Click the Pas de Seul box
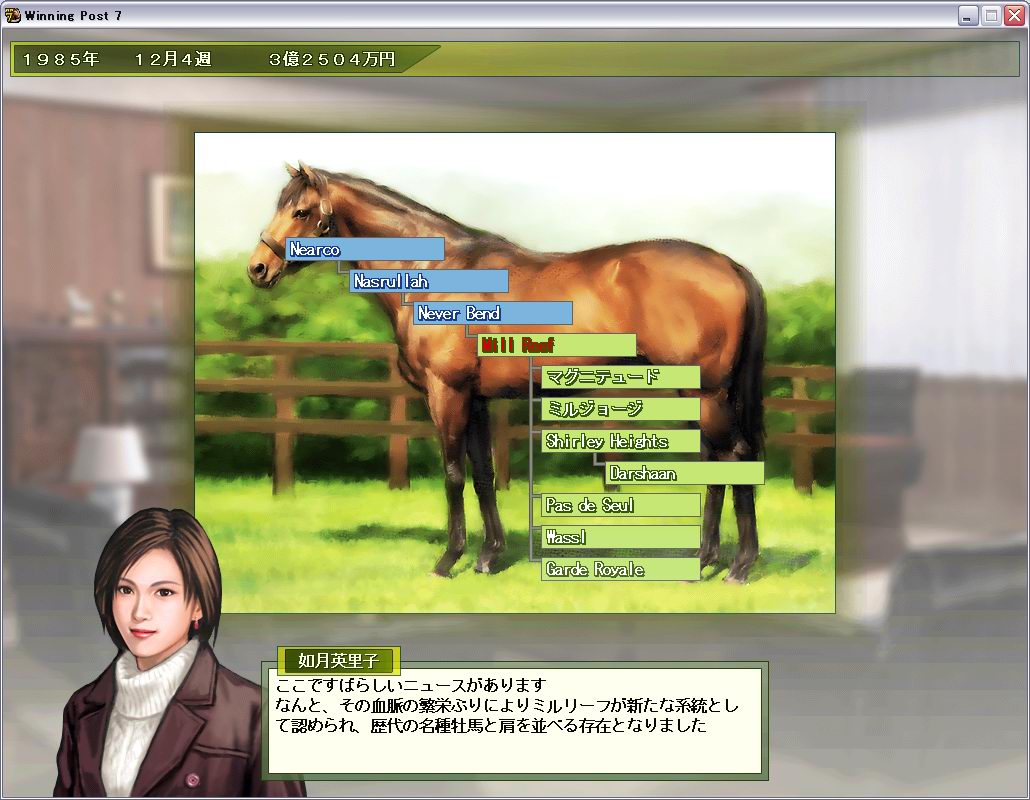Screen dimensions: 1030x800 621,505
